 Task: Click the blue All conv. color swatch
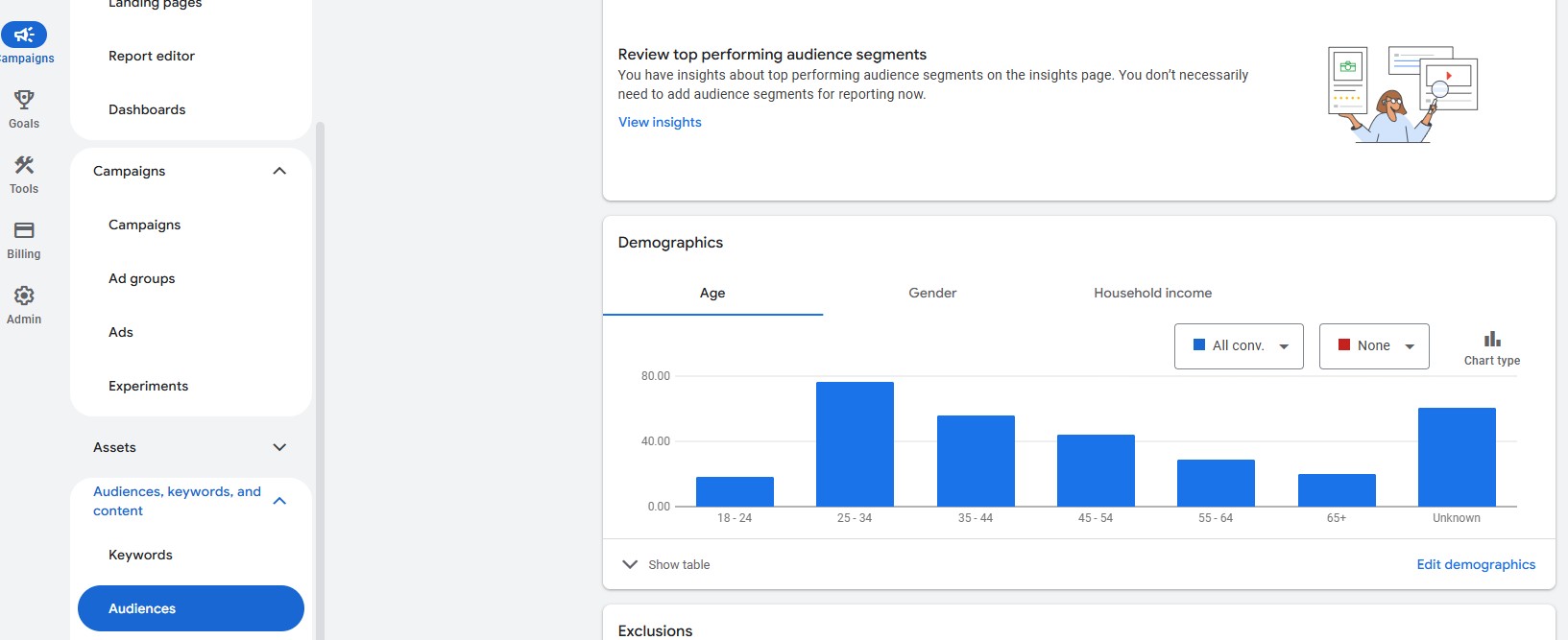click(1199, 344)
